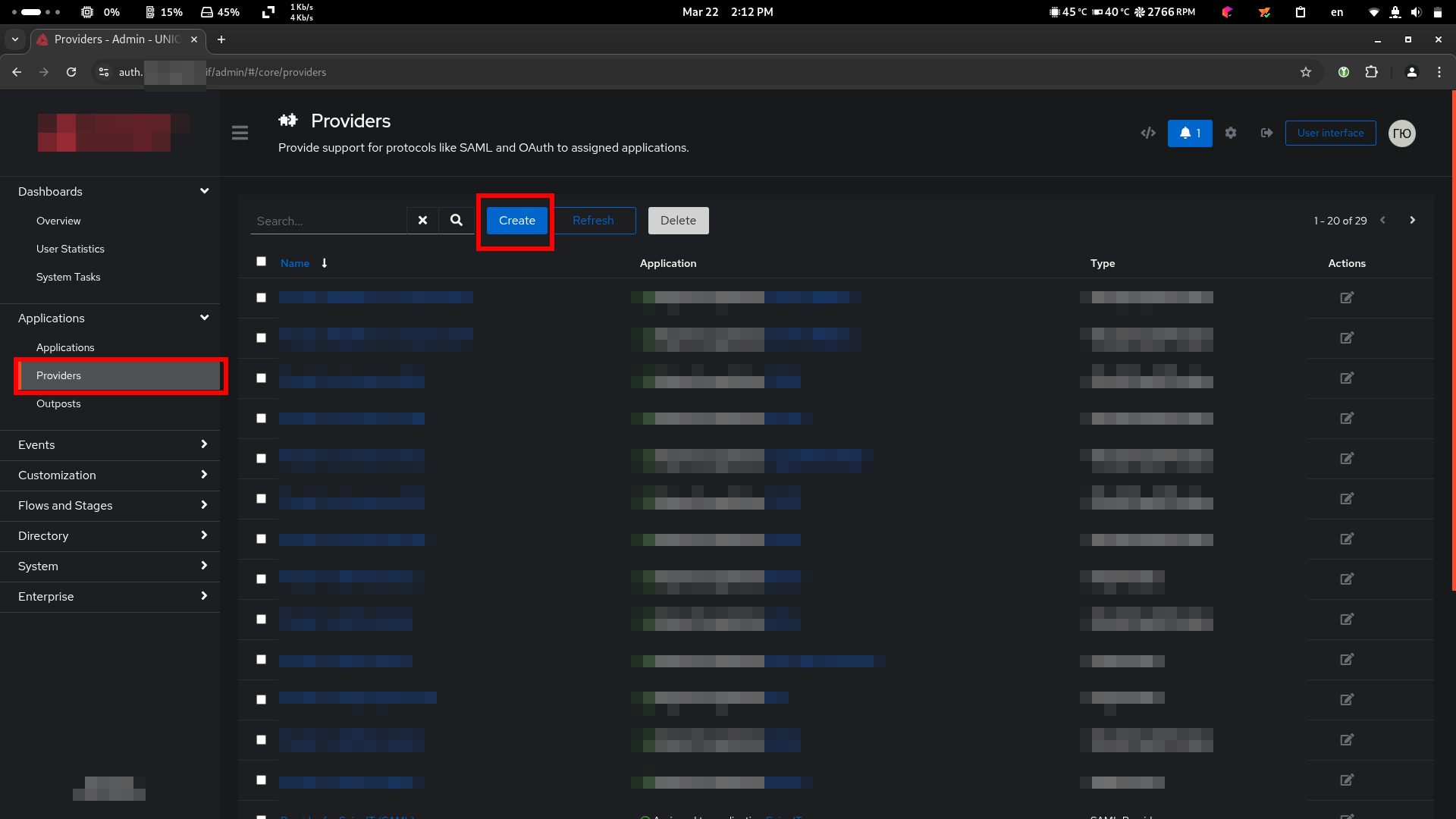Check the select-all checkbox in header
This screenshot has height=819, width=1456.
pos(261,261)
